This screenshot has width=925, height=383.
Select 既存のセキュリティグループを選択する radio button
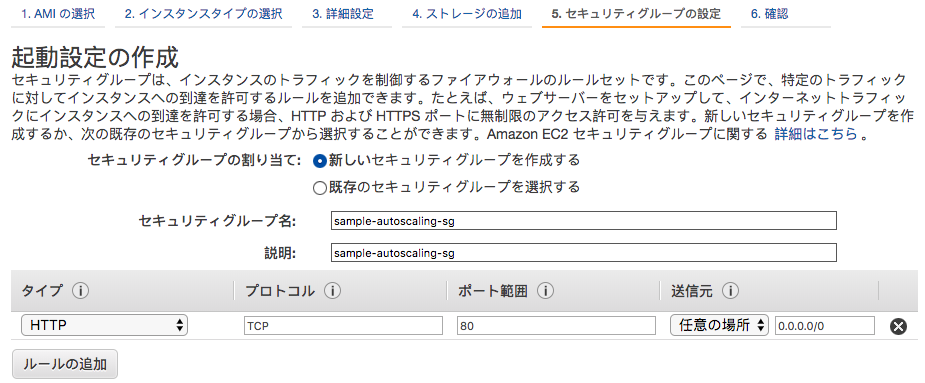[320, 188]
